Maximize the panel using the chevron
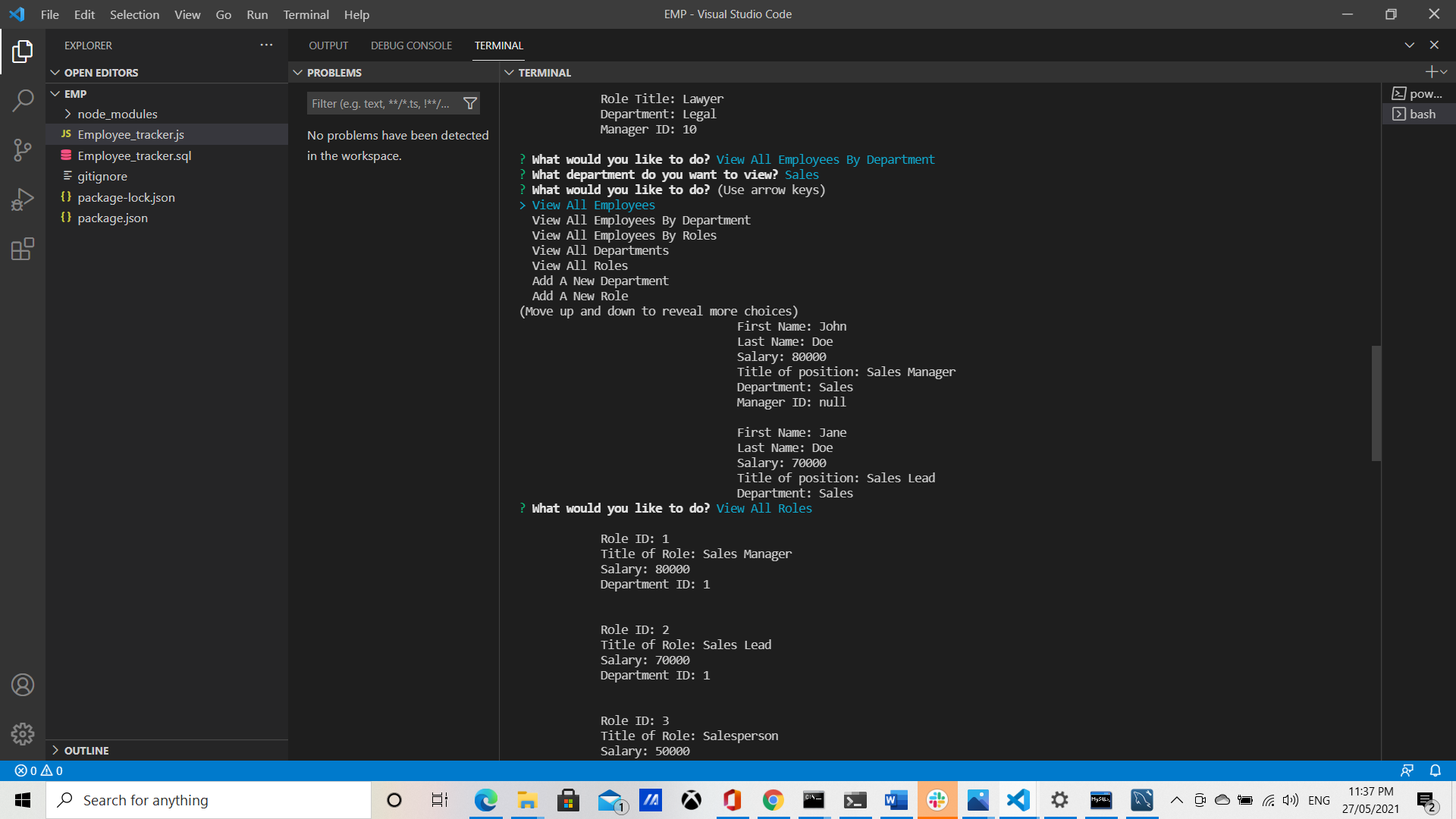 pos(1409,45)
